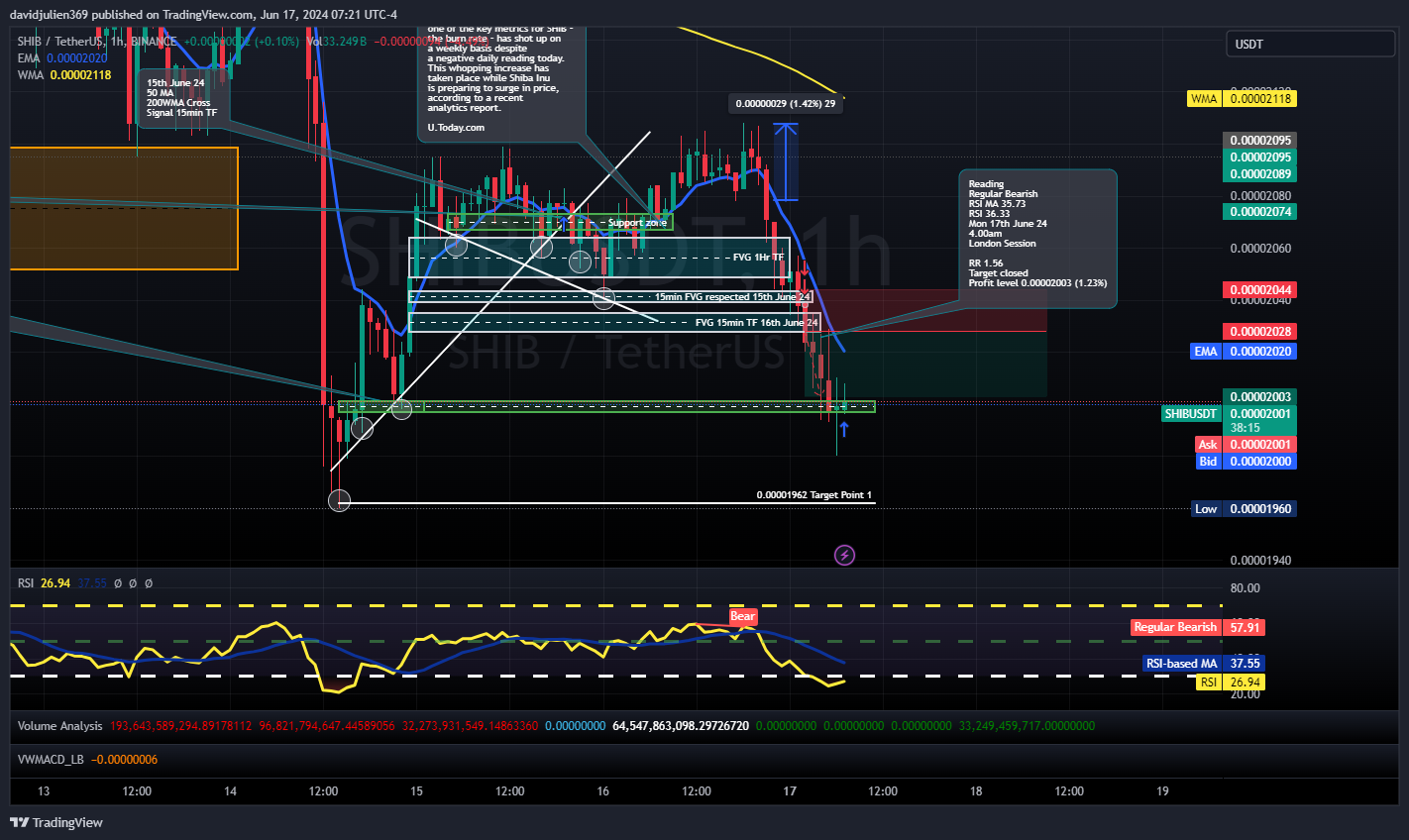
Task: Select the 200WMA Cross Signal annotation
Action: pos(182,98)
